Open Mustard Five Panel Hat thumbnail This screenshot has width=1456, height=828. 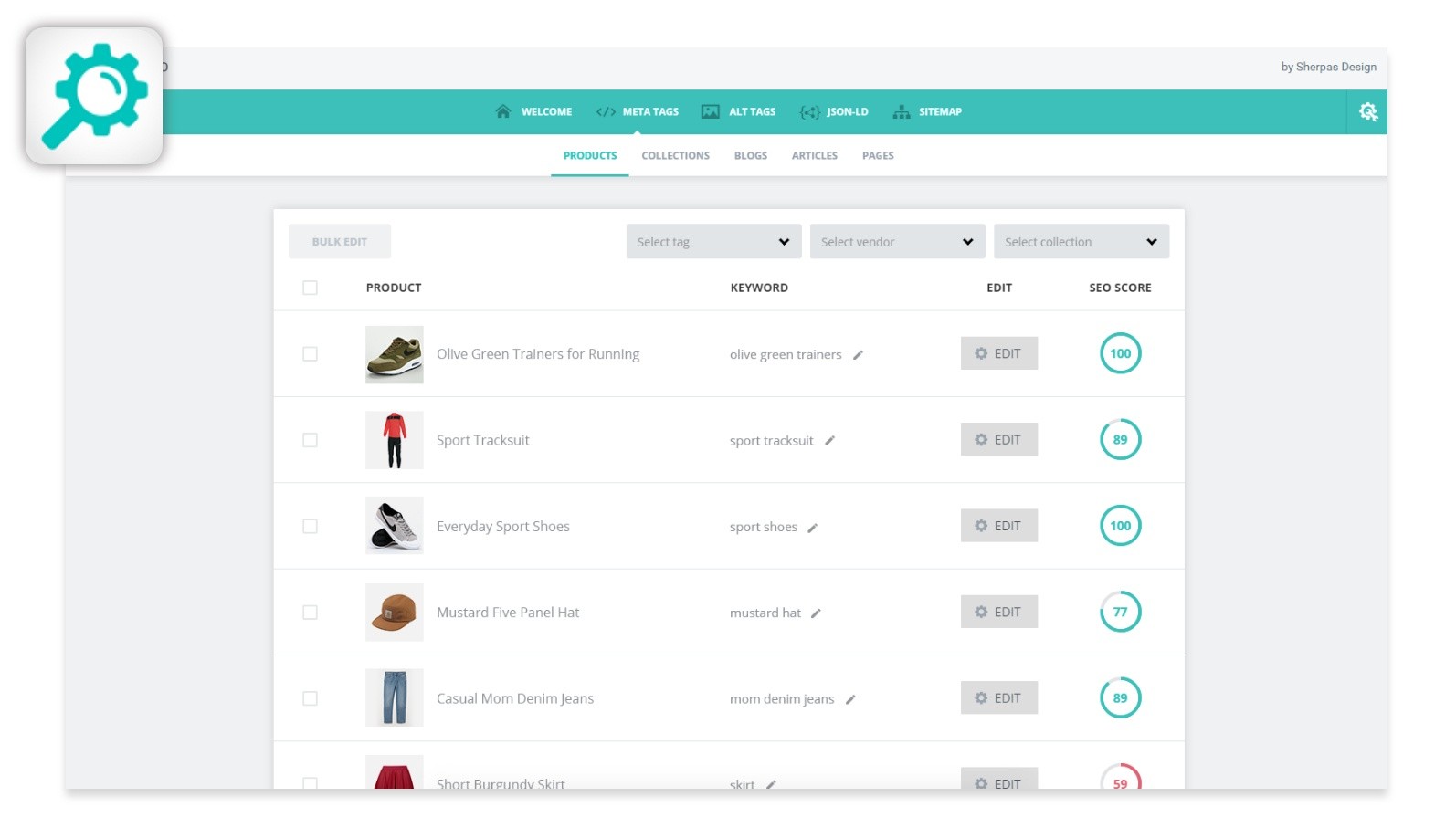coord(395,613)
